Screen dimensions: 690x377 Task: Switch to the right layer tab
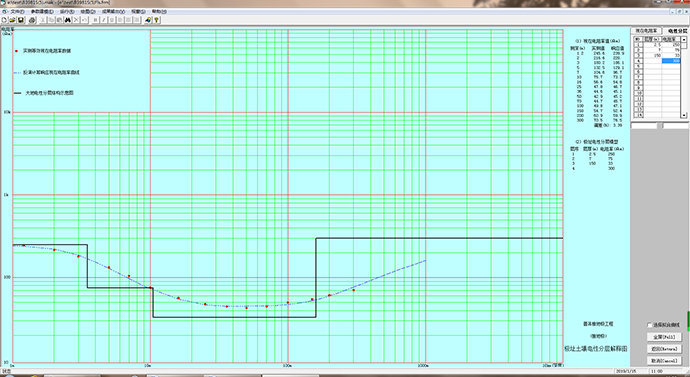675,31
